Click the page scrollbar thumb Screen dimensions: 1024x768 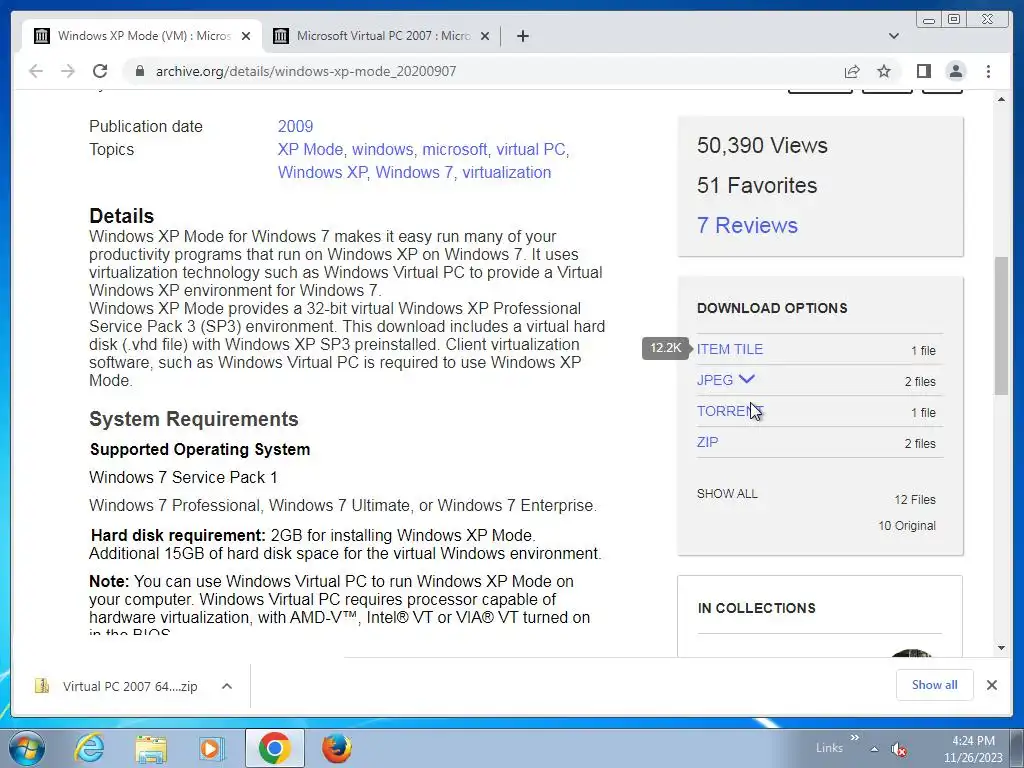[x=1001, y=325]
